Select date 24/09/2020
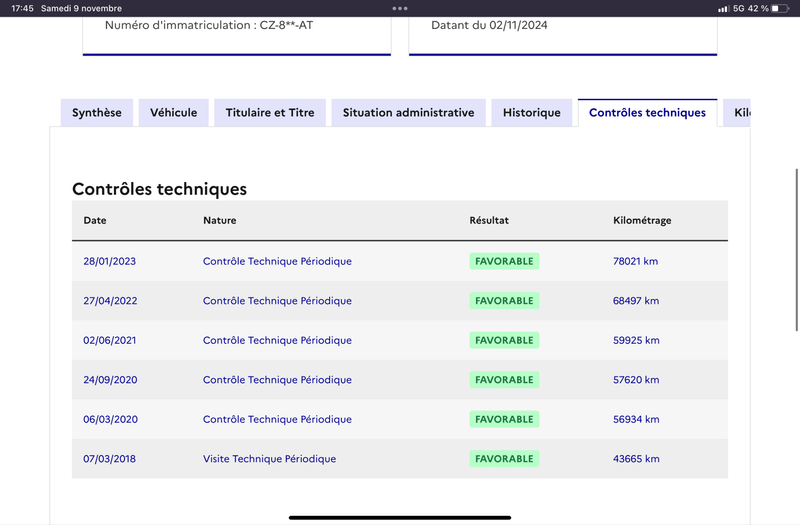The width and height of the screenshot is (800, 525). (x=110, y=380)
